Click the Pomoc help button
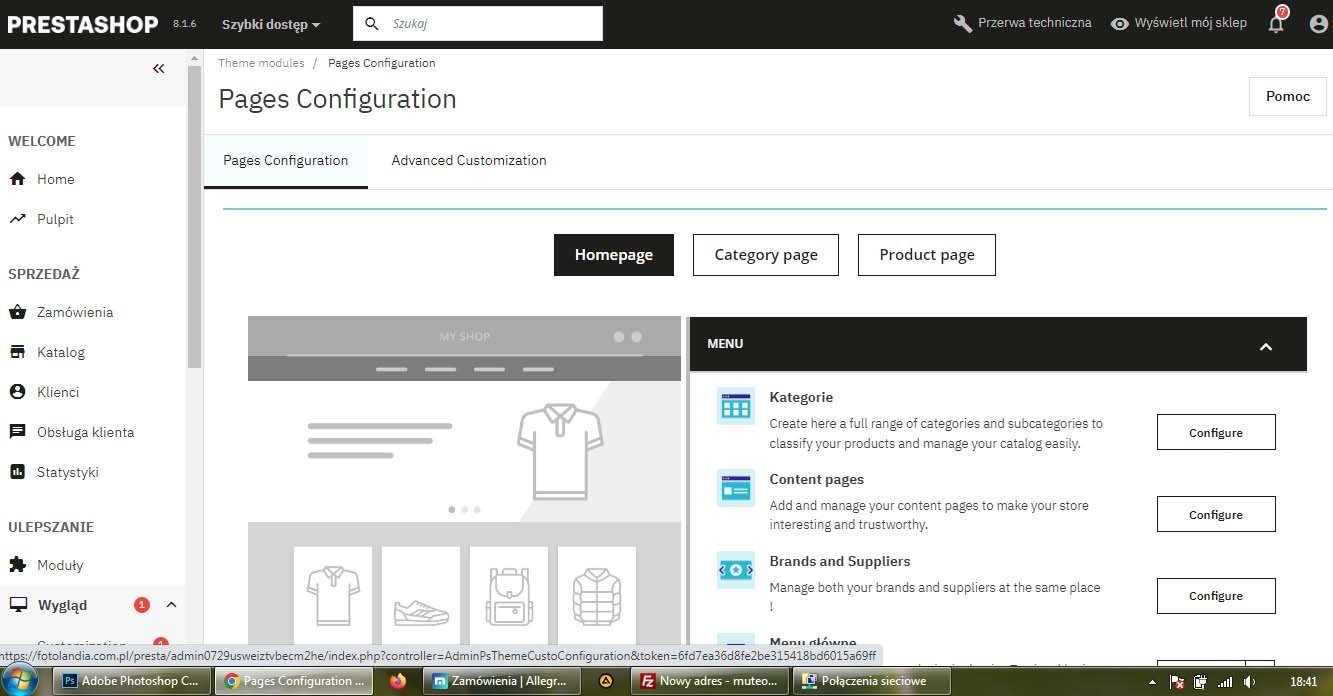Screen dimensions: 1333x696 tap(1288, 96)
